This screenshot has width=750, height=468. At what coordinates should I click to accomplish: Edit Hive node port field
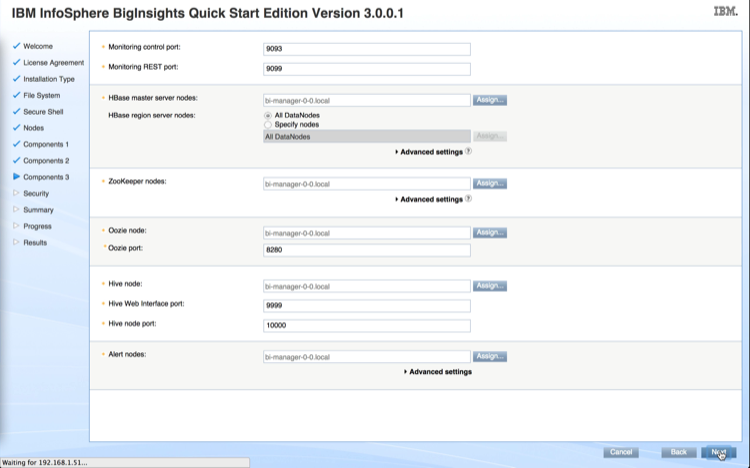(367, 325)
